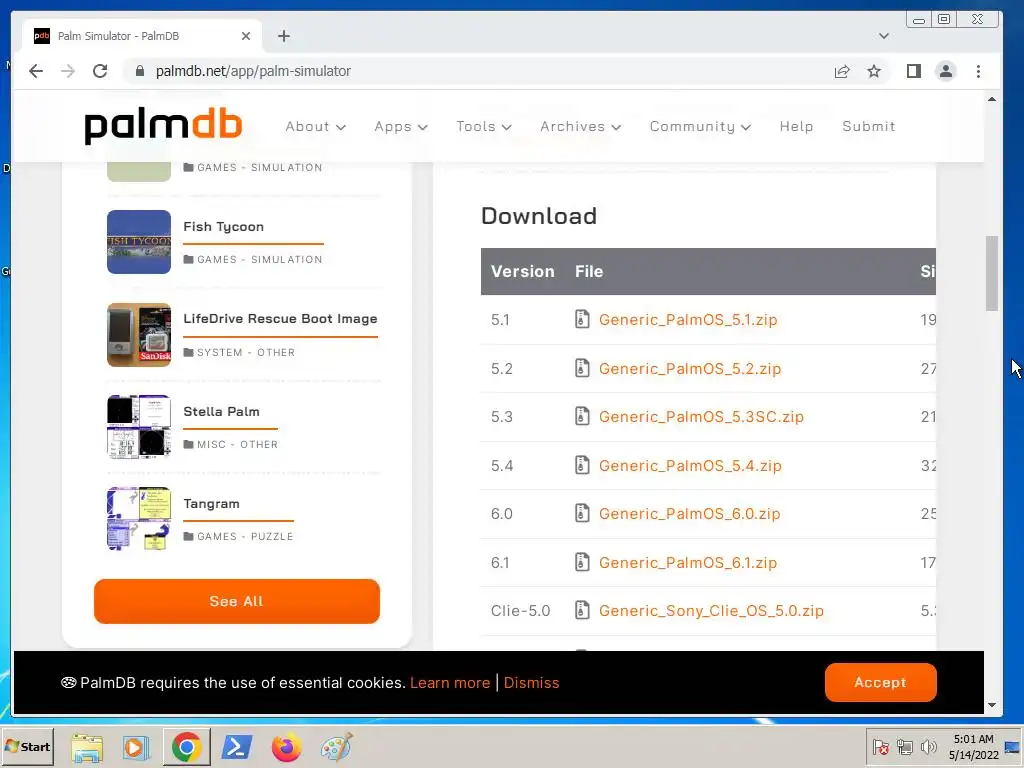The width and height of the screenshot is (1024, 768).
Task: Click the address bar URL
Action: pos(253,71)
